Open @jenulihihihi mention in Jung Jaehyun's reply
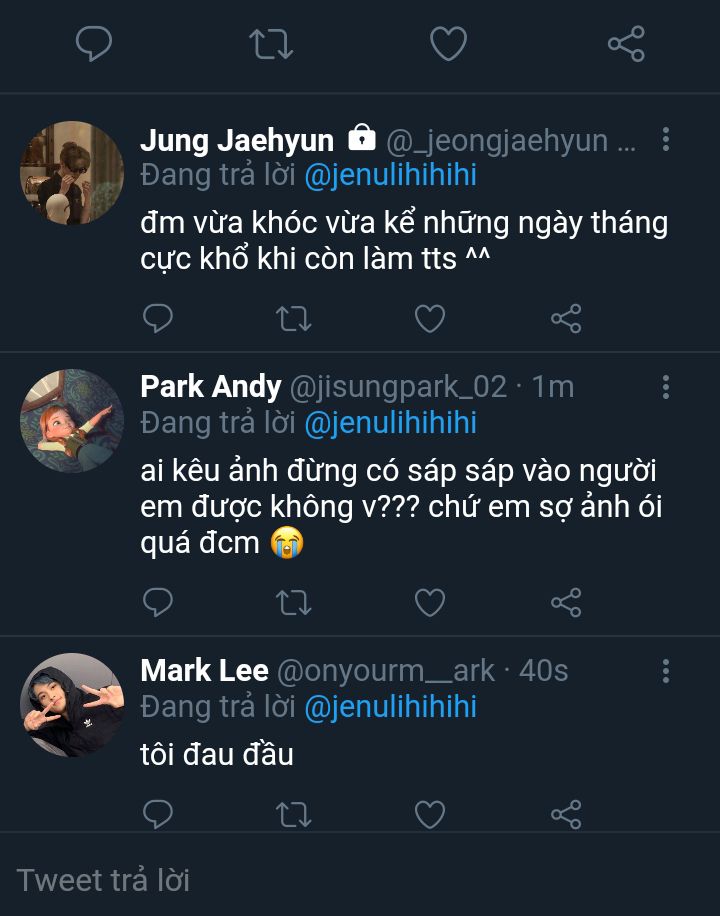 pos(389,175)
